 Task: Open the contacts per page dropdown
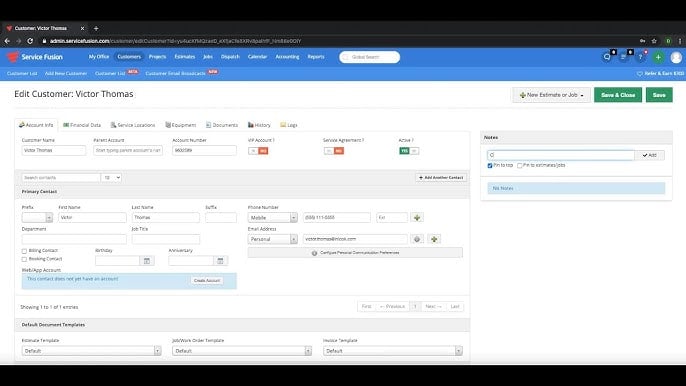tap(111, 178)
